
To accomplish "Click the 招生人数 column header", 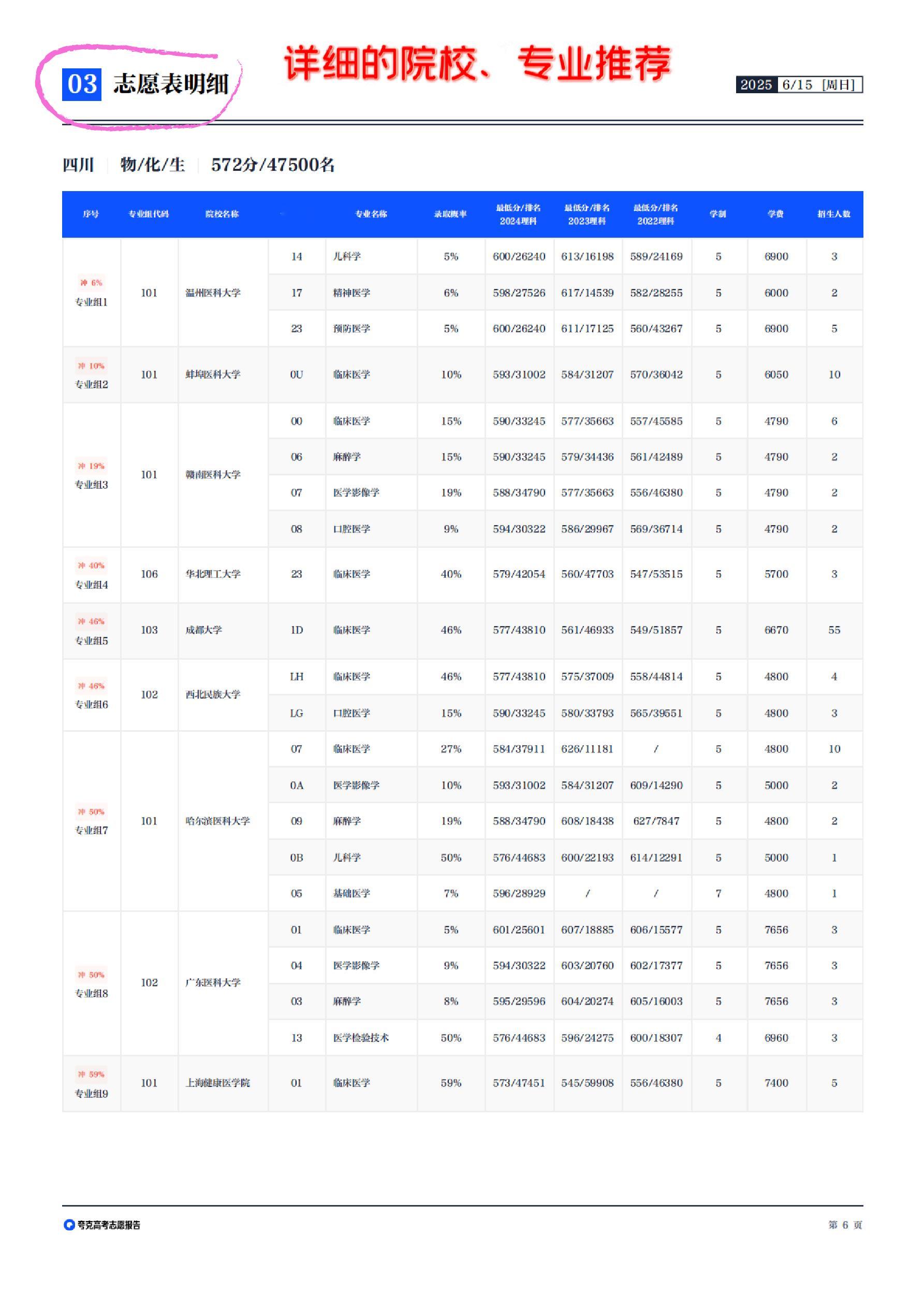I will [x=834, y=214].
